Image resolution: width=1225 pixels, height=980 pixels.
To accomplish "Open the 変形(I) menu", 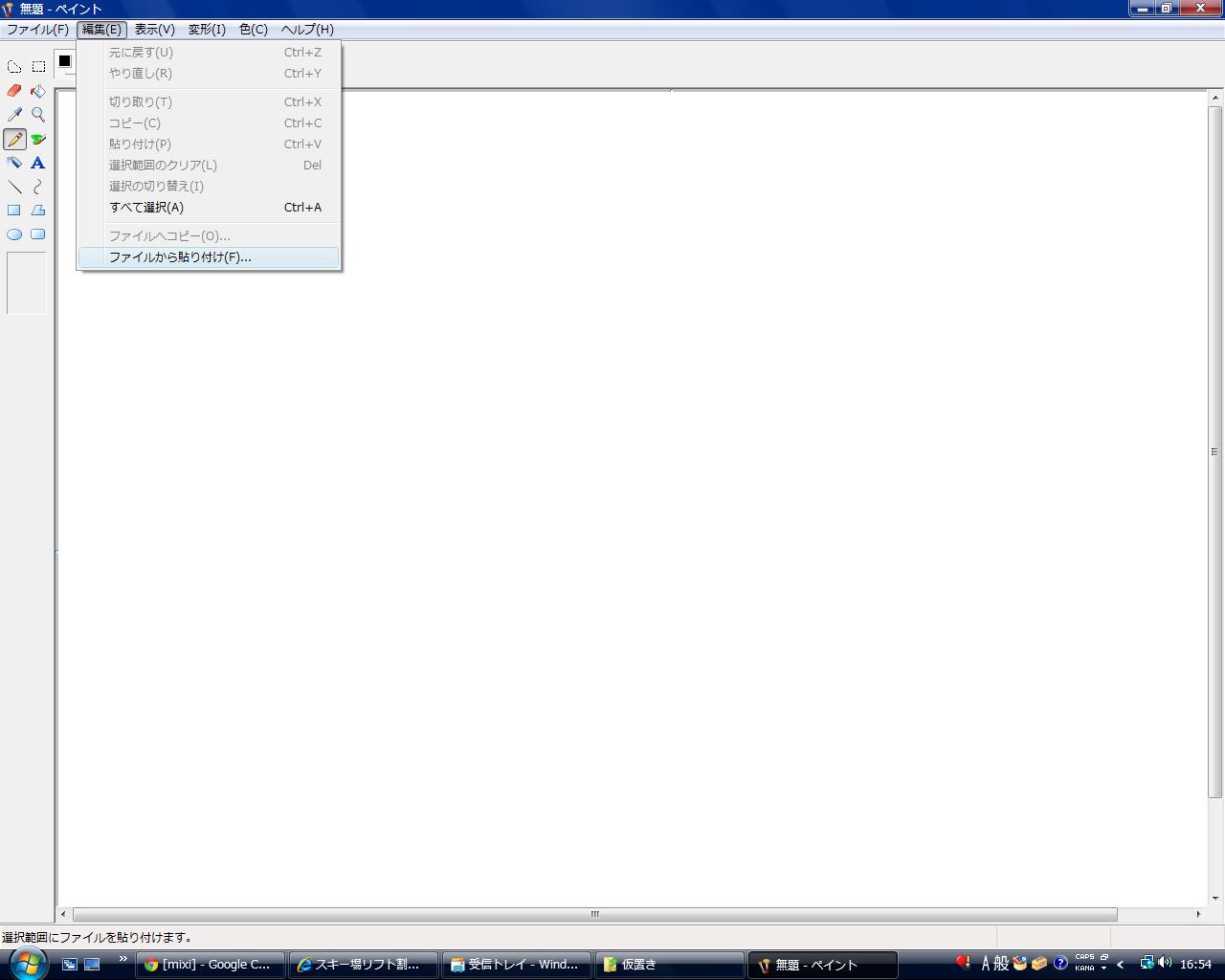I will [x=207, y=30].
